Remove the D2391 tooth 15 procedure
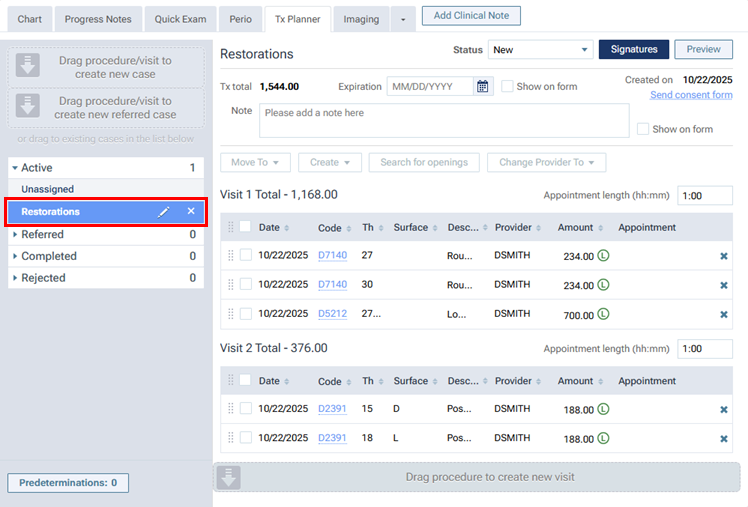The image size is (748, 507). 723,410
